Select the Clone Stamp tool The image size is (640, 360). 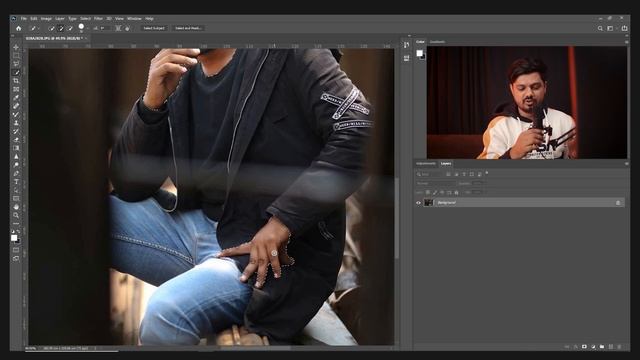click(x=16, y=123)
